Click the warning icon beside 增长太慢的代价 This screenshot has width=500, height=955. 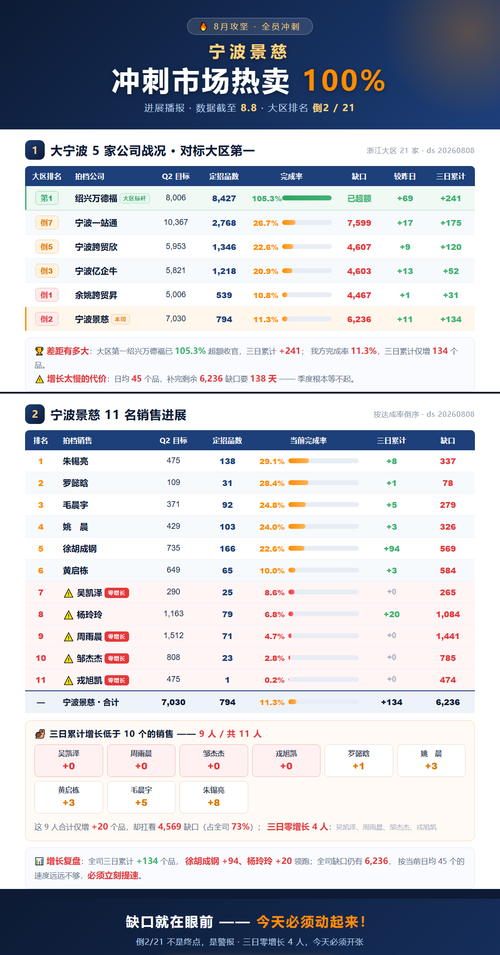(x=39, y=379)
